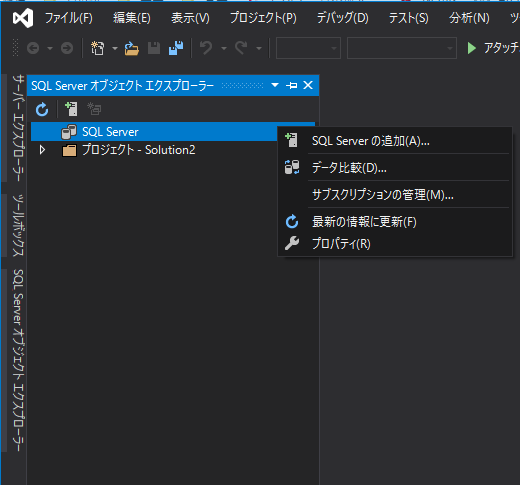The height and width of the screenshot is (485, 520).
Task: Click the data compare icon in context menu
Action: 292,167
